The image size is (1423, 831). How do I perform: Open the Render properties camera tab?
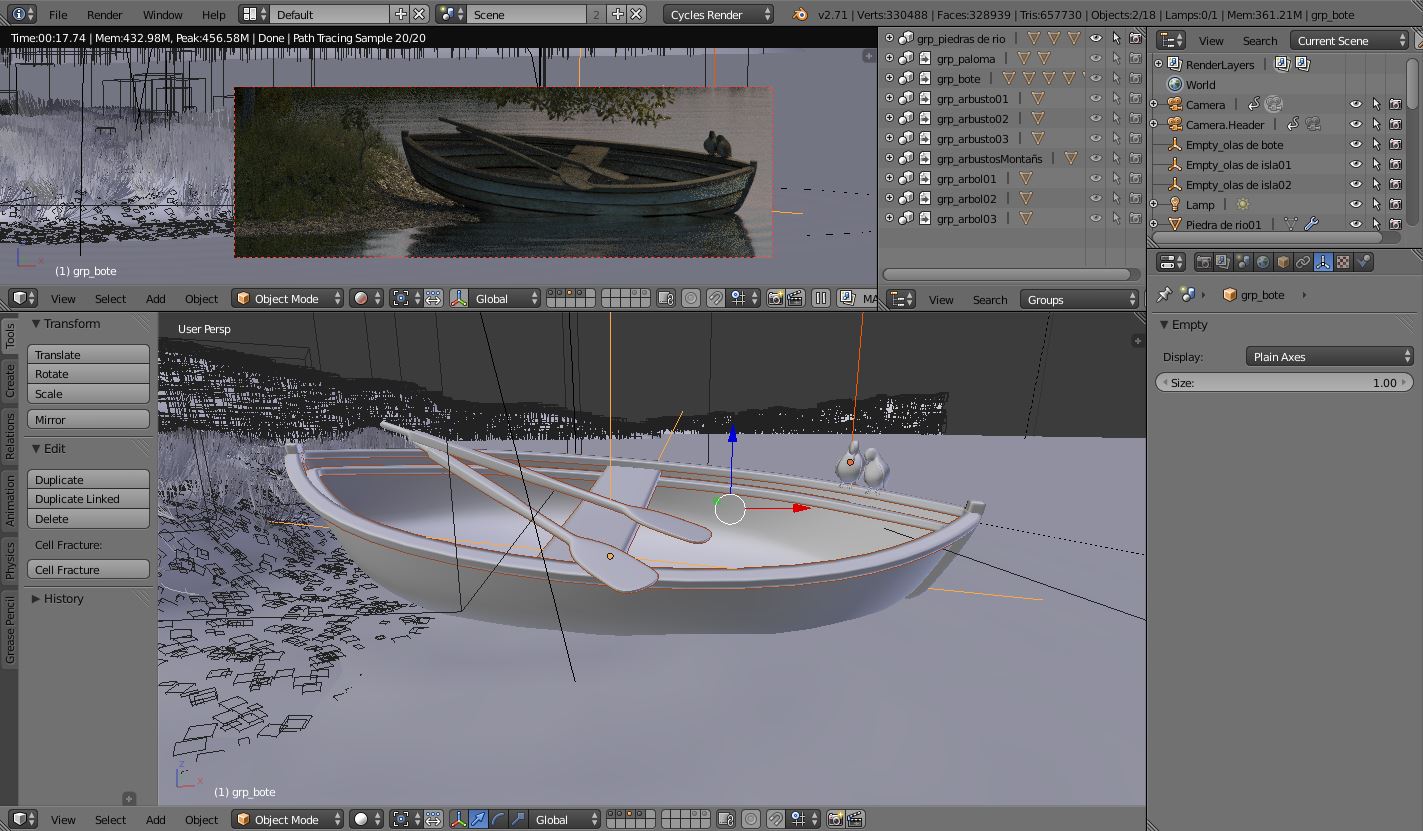pos(1204,262)
